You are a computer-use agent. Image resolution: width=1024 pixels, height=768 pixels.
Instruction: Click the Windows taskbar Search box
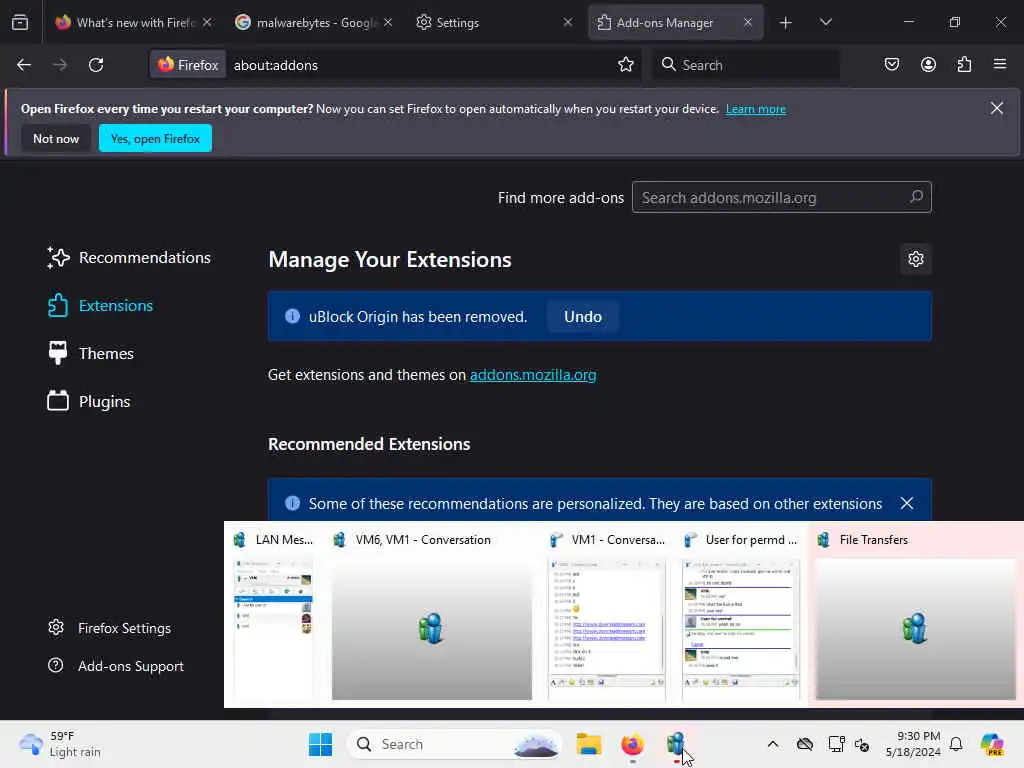coord(455,744)
